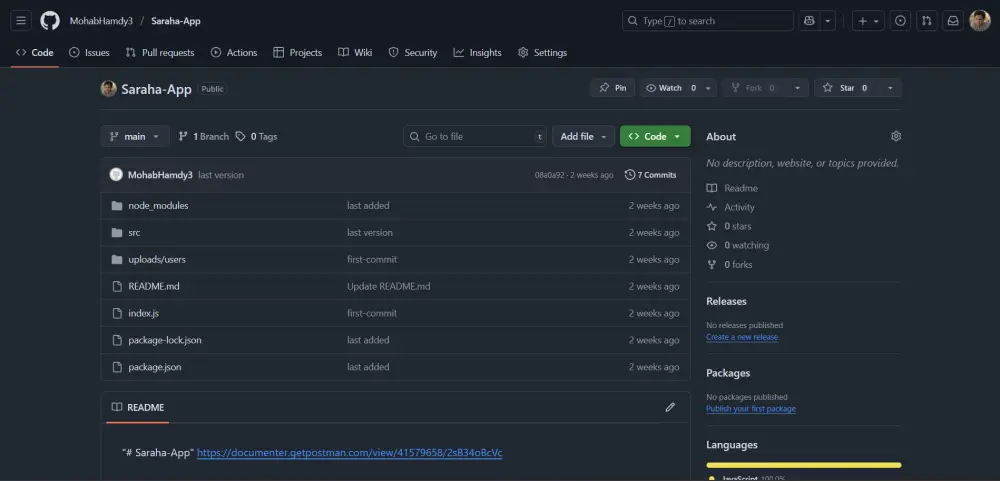Pin the repository with Pin button
The width and height of the screenshot is (1000, 481).
(612, 88)
